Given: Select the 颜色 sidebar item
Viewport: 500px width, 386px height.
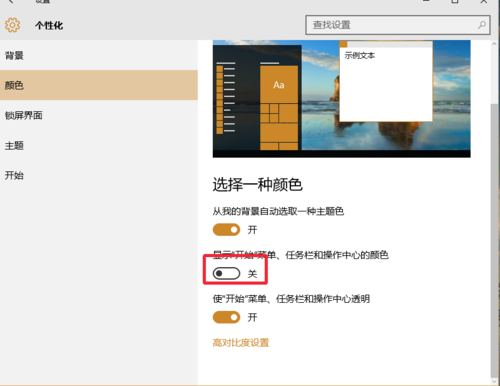Looking at the screenshot, I should coord(99,85).
